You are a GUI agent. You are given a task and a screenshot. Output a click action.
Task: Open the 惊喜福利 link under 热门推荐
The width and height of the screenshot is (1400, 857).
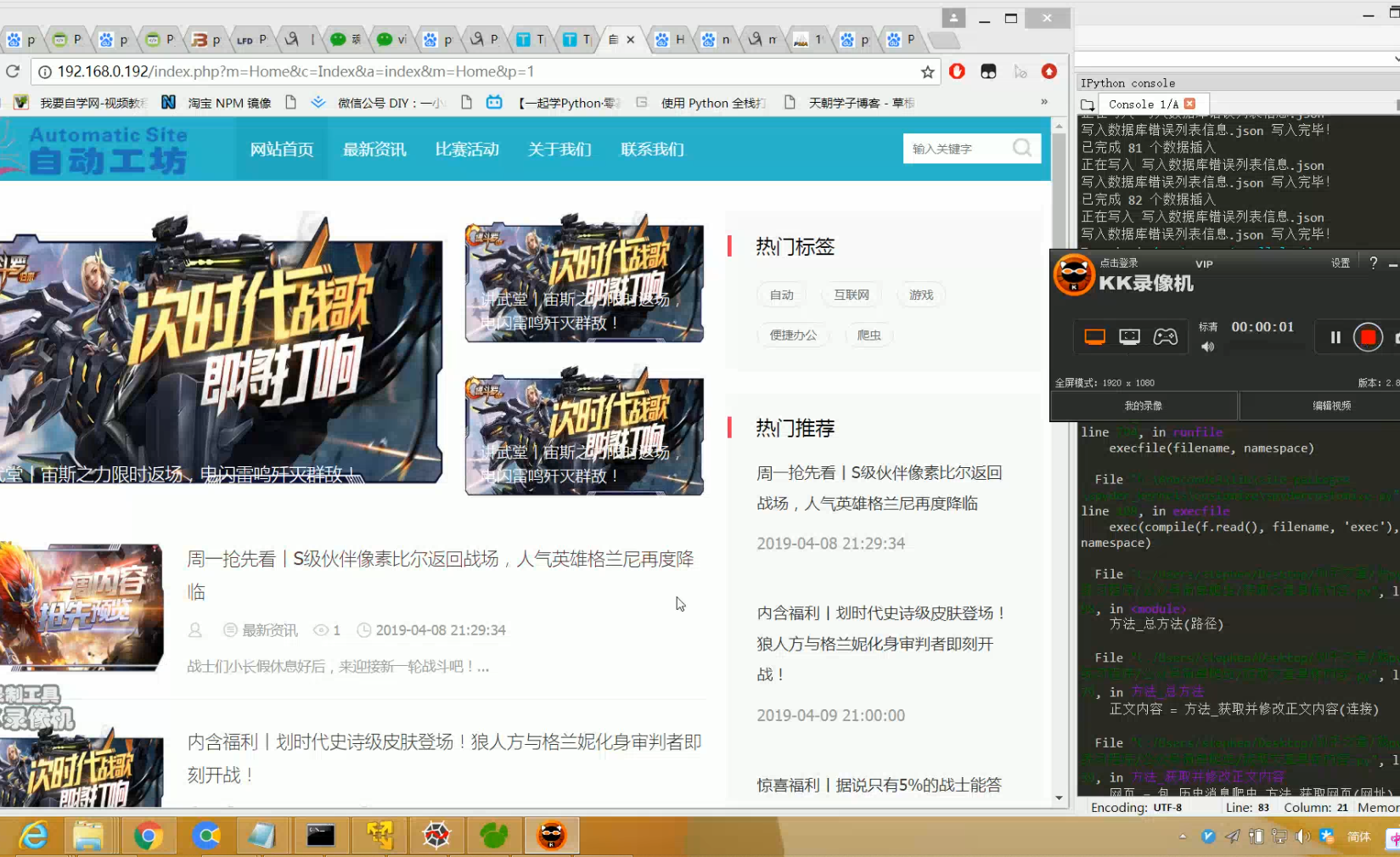click(880, 785)
